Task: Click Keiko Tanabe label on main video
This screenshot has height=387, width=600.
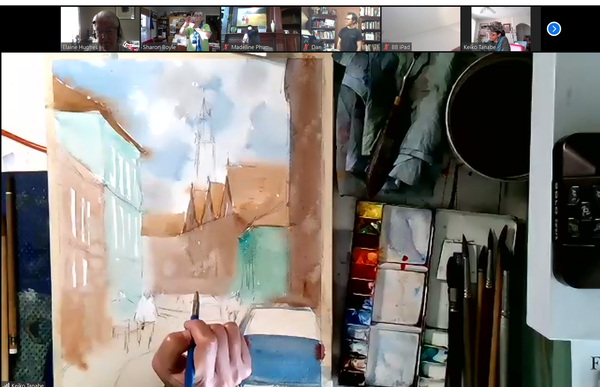Action: [27, 384]
